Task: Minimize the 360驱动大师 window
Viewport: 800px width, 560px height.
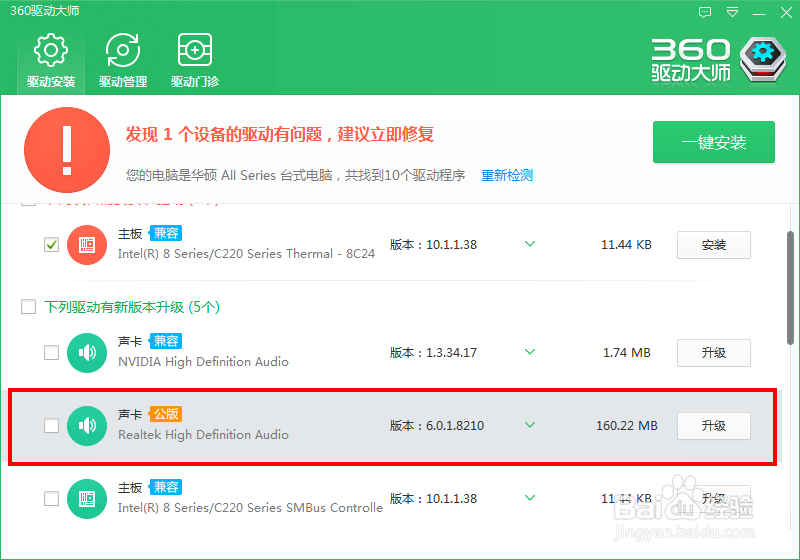Action: point(759,12)
